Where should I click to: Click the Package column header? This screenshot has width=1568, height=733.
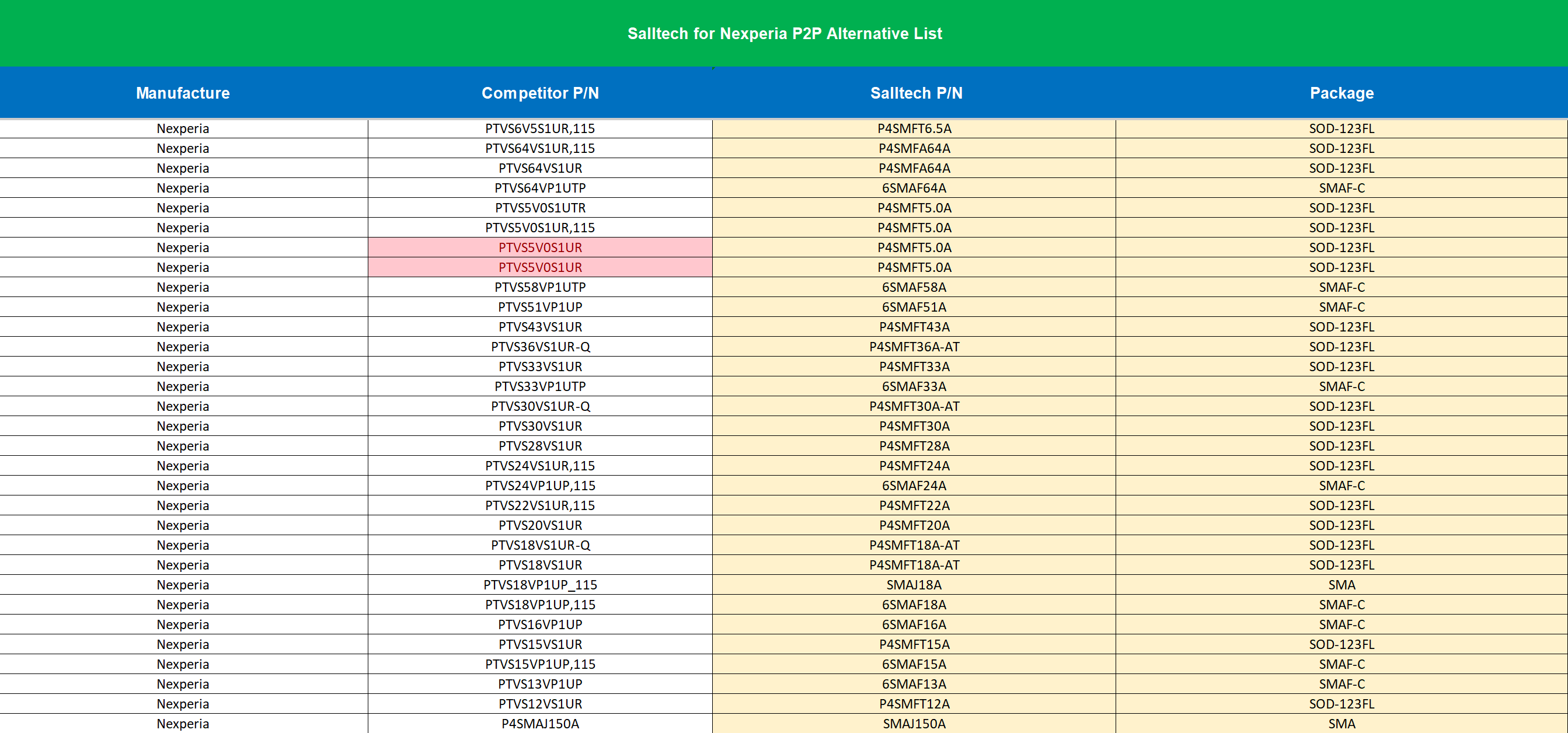tap(1341, 93)
